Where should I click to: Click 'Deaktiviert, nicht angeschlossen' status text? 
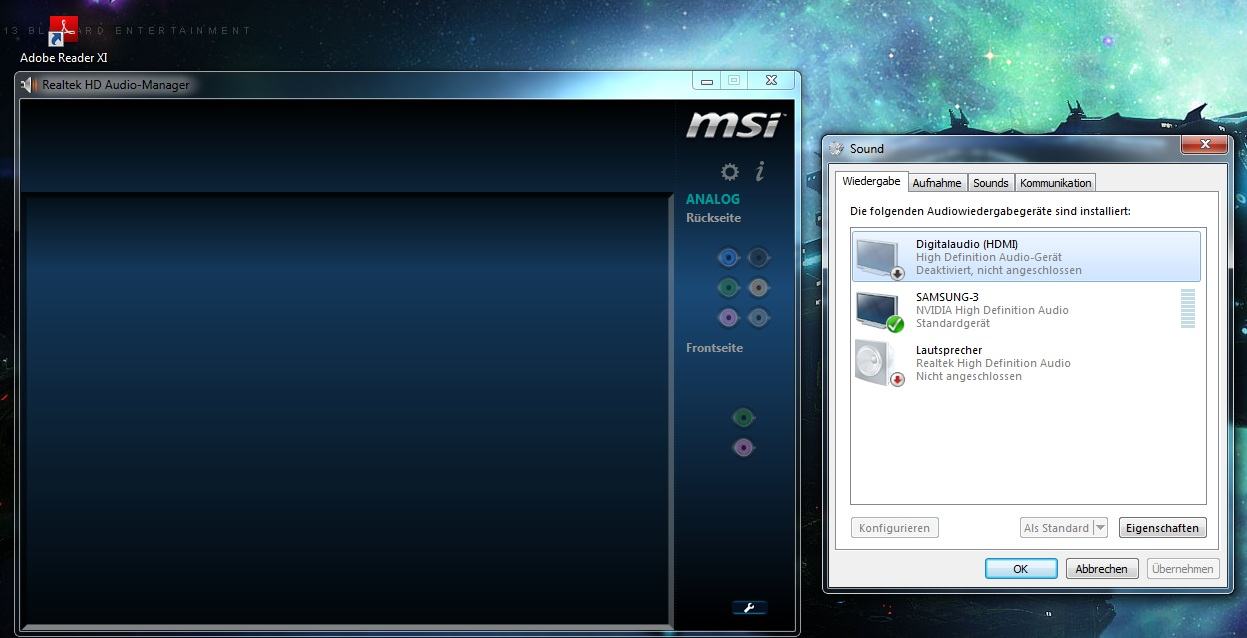tap(999, 270)
